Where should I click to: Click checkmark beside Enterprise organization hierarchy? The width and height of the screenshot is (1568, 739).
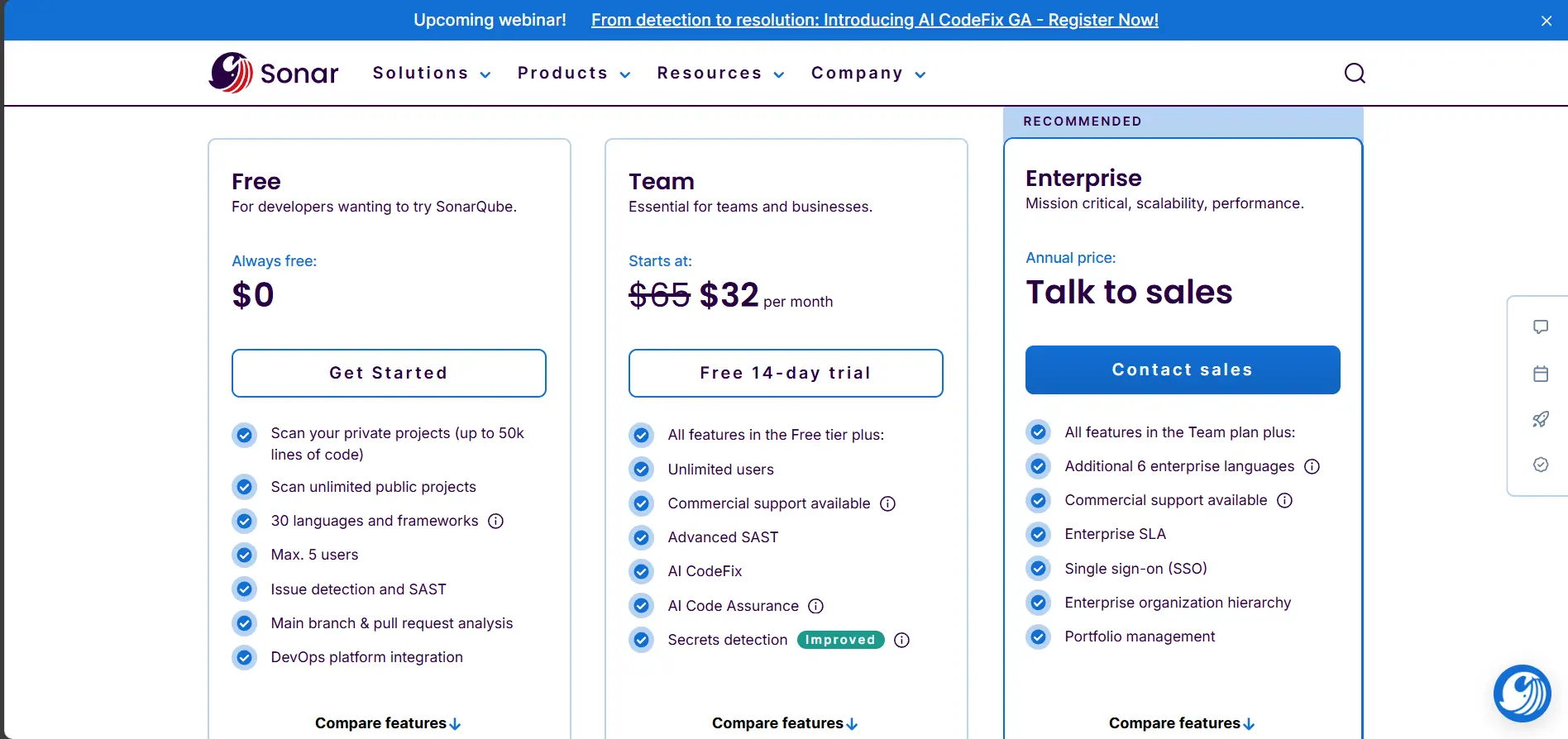click(1038, 603)
